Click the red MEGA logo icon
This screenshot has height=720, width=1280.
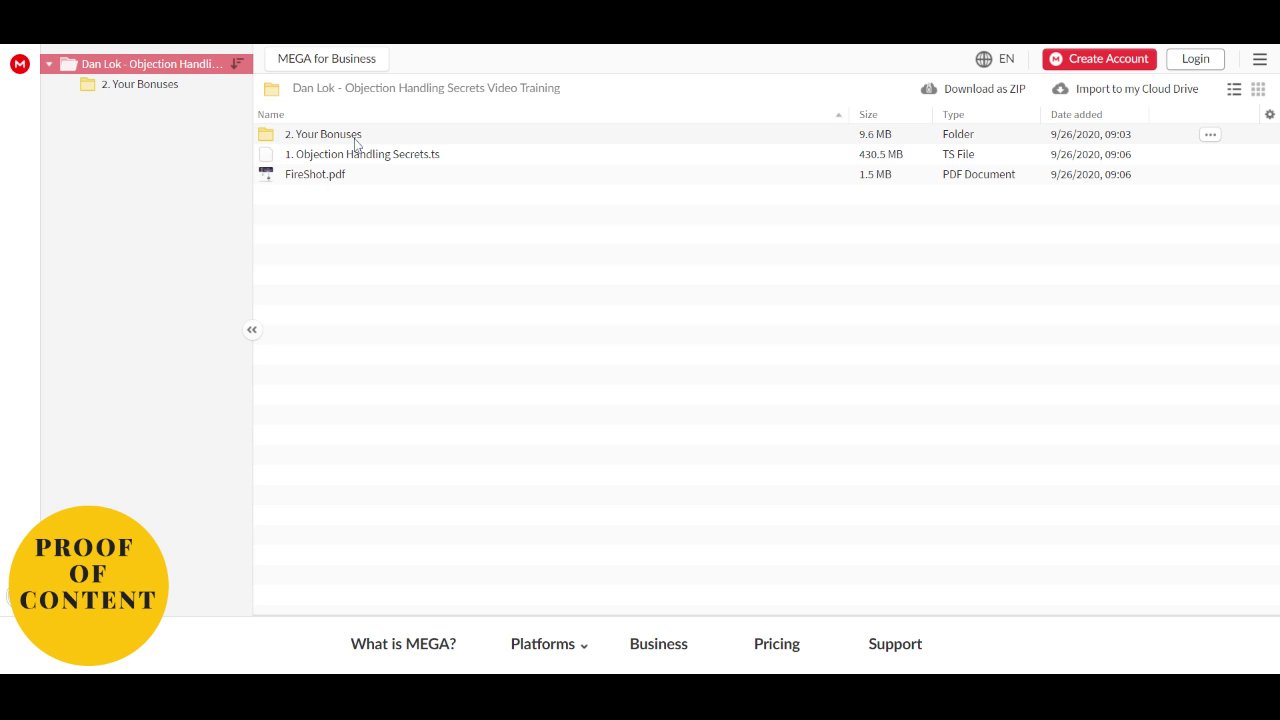19,64
